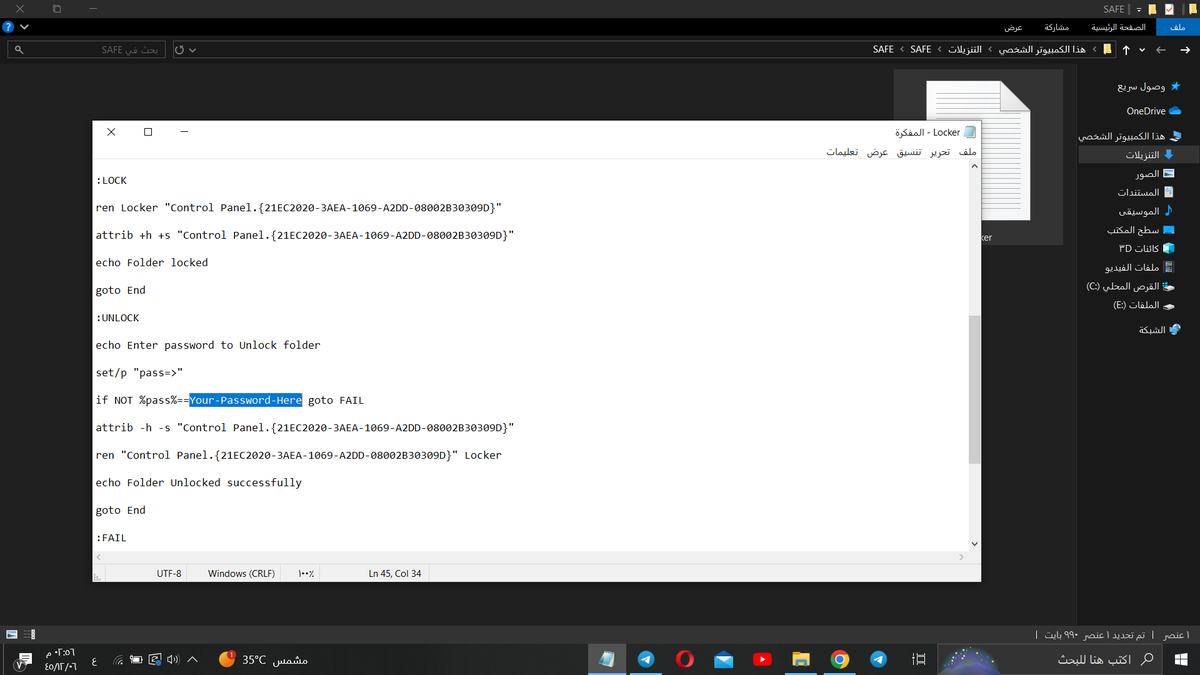Click Explorer help question mark icon
1200x675 pixels.
click(x=9, y=27)
